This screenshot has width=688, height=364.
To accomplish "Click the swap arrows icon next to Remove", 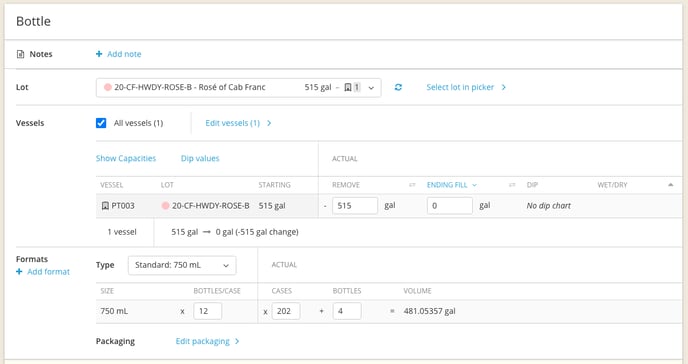I will 412,185.
